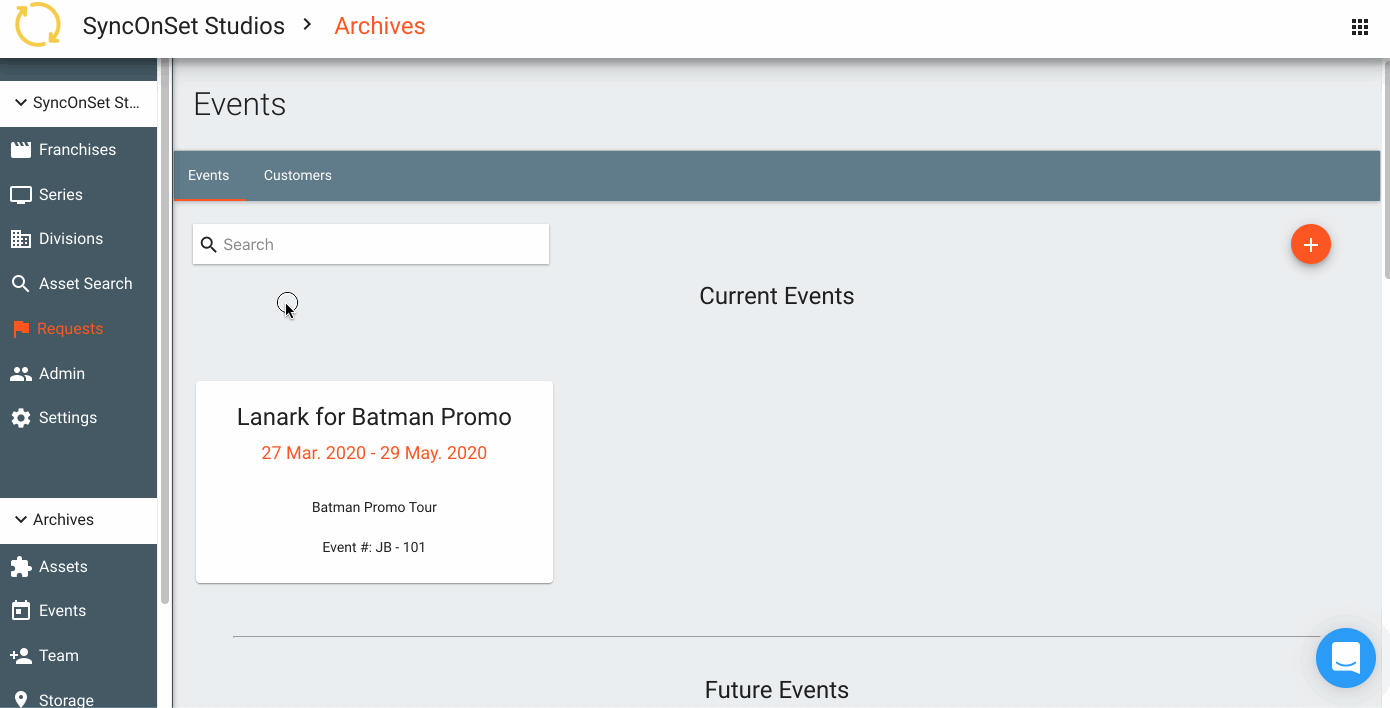Click the Team add-person icon
This screenshot has height=708, width=1390.
20,656
